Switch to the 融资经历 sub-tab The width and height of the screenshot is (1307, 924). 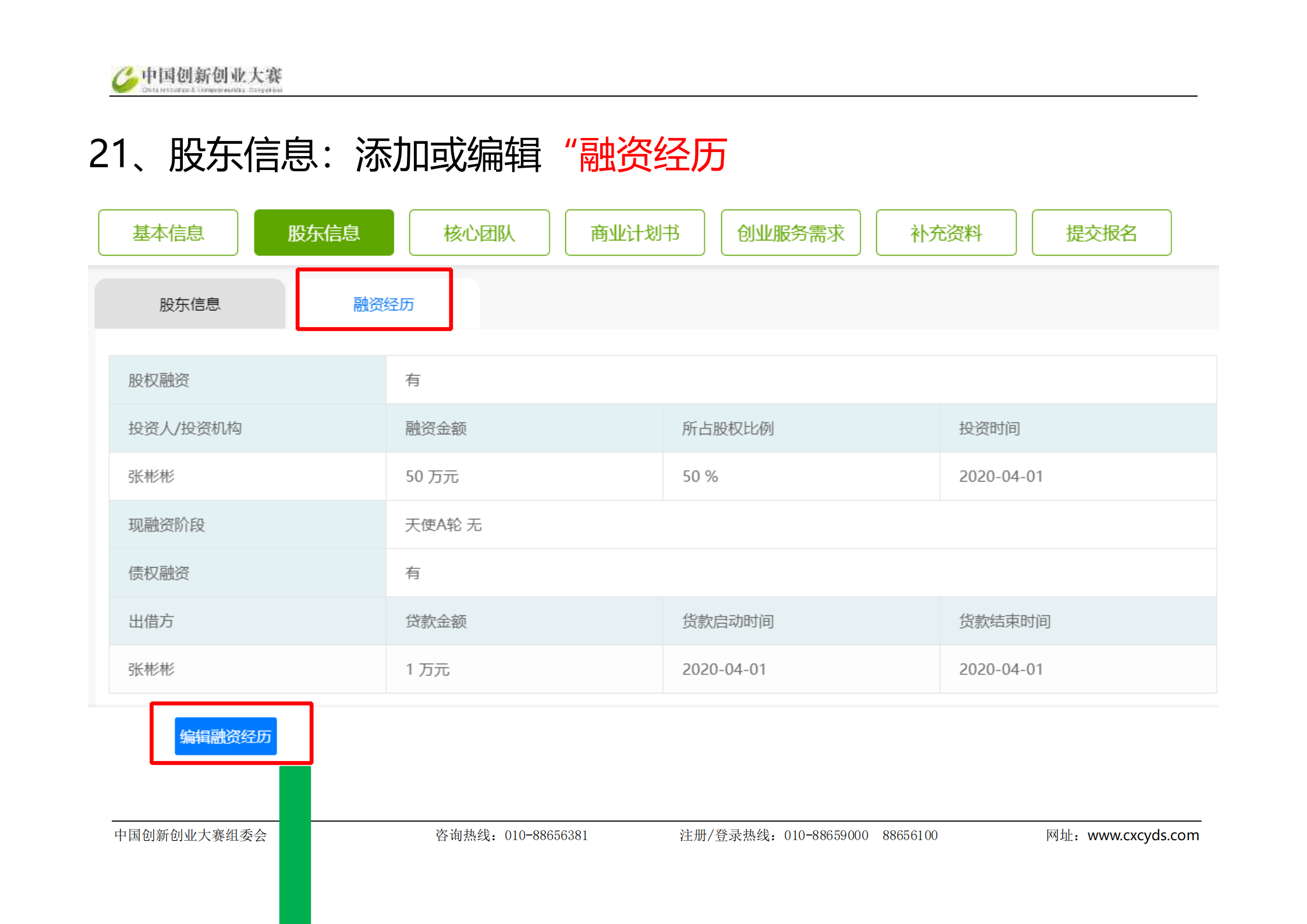(383, 305)
